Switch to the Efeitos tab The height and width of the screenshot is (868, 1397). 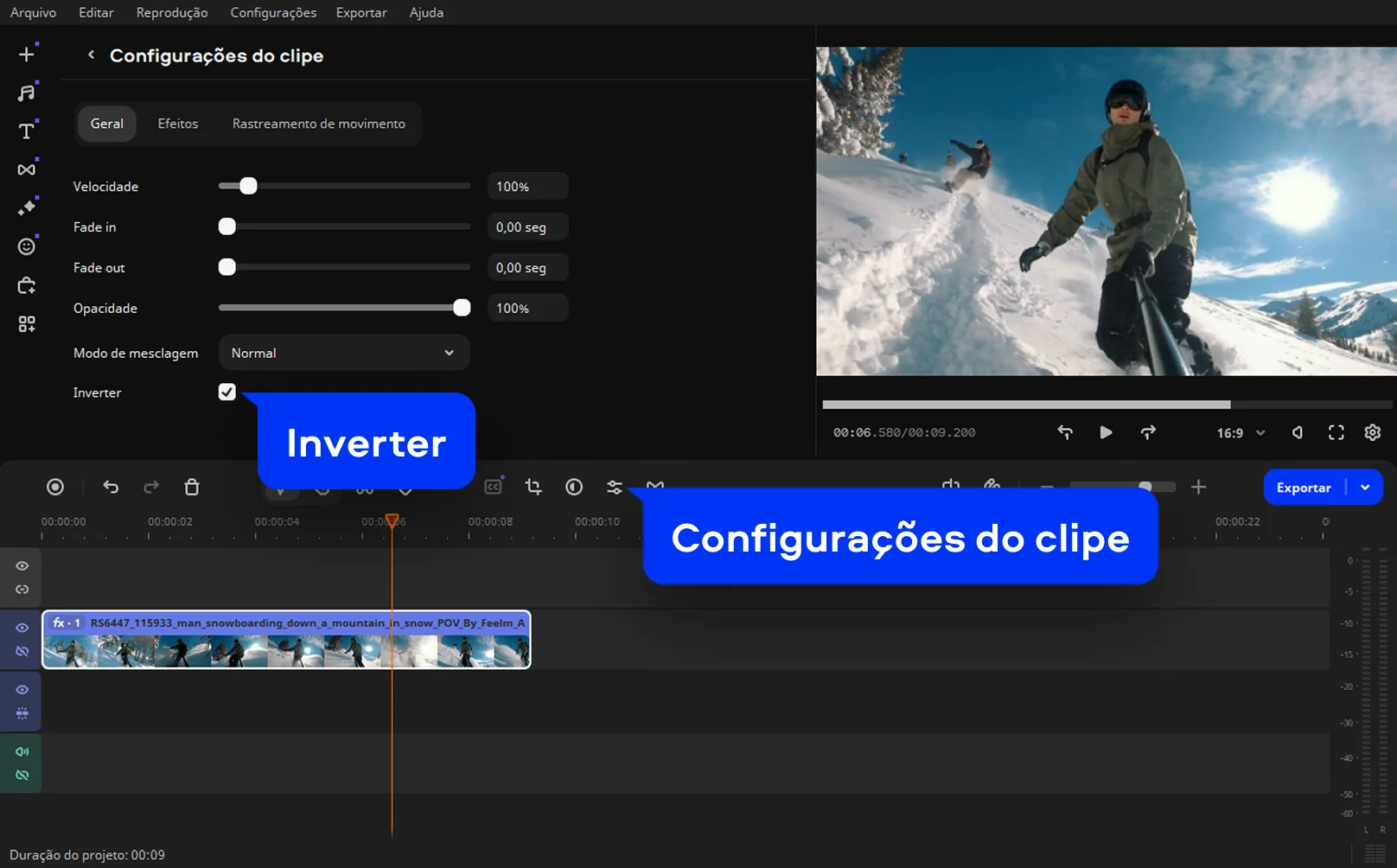point(178,124)
